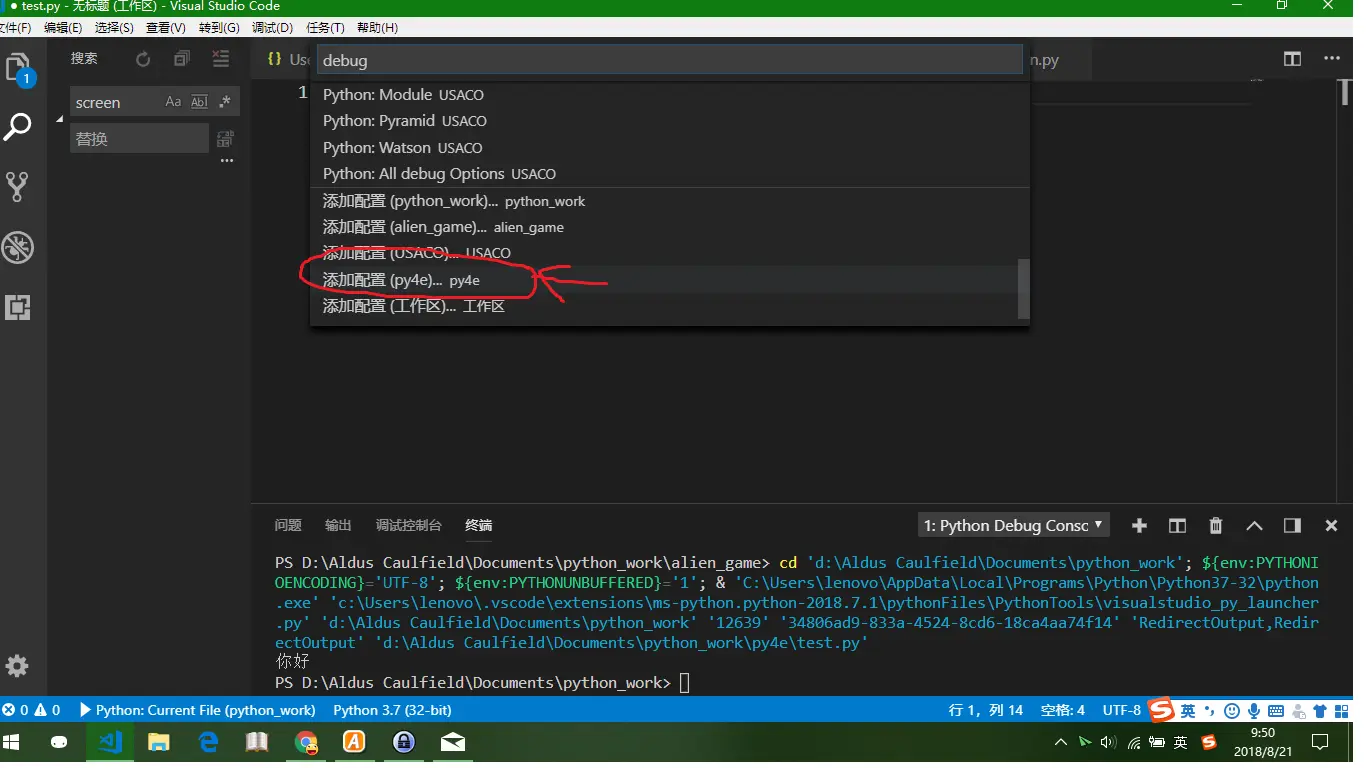The width and height of the screenshot is (1366, 768).
Task: Open the 转到(G) menu
Action: coord(219,28)
